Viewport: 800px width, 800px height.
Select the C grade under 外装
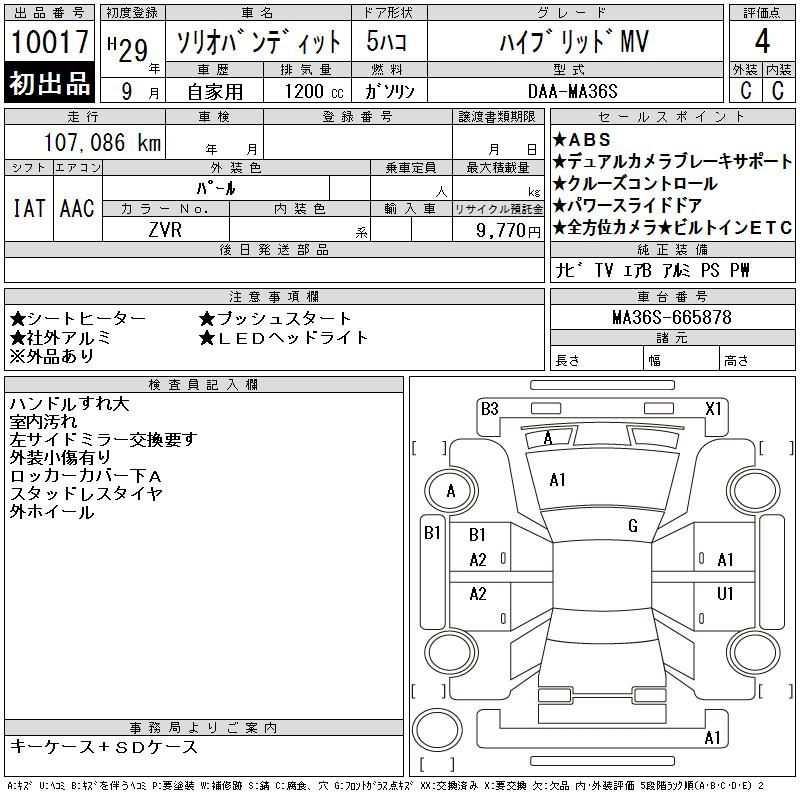pos(746,90)
